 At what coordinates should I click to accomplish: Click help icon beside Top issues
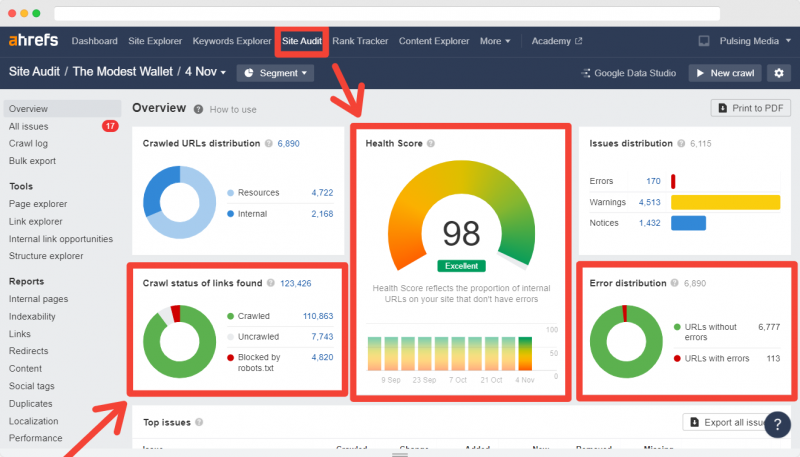[x=199, y=422]
